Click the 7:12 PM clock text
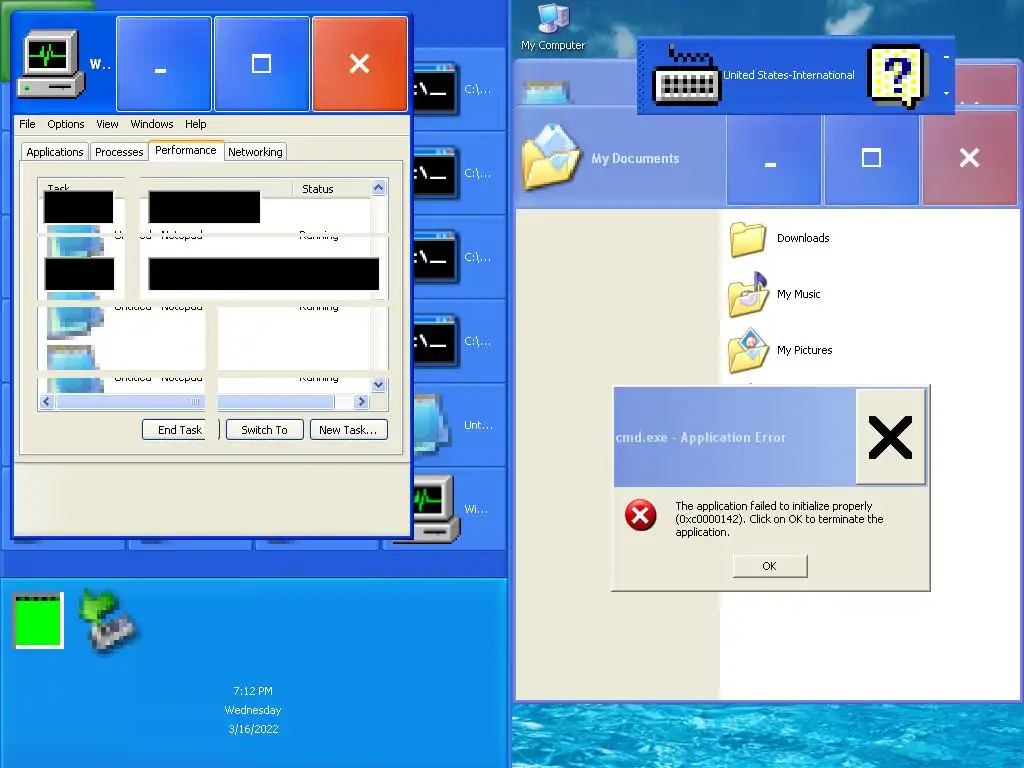 (x=253, y=691)
